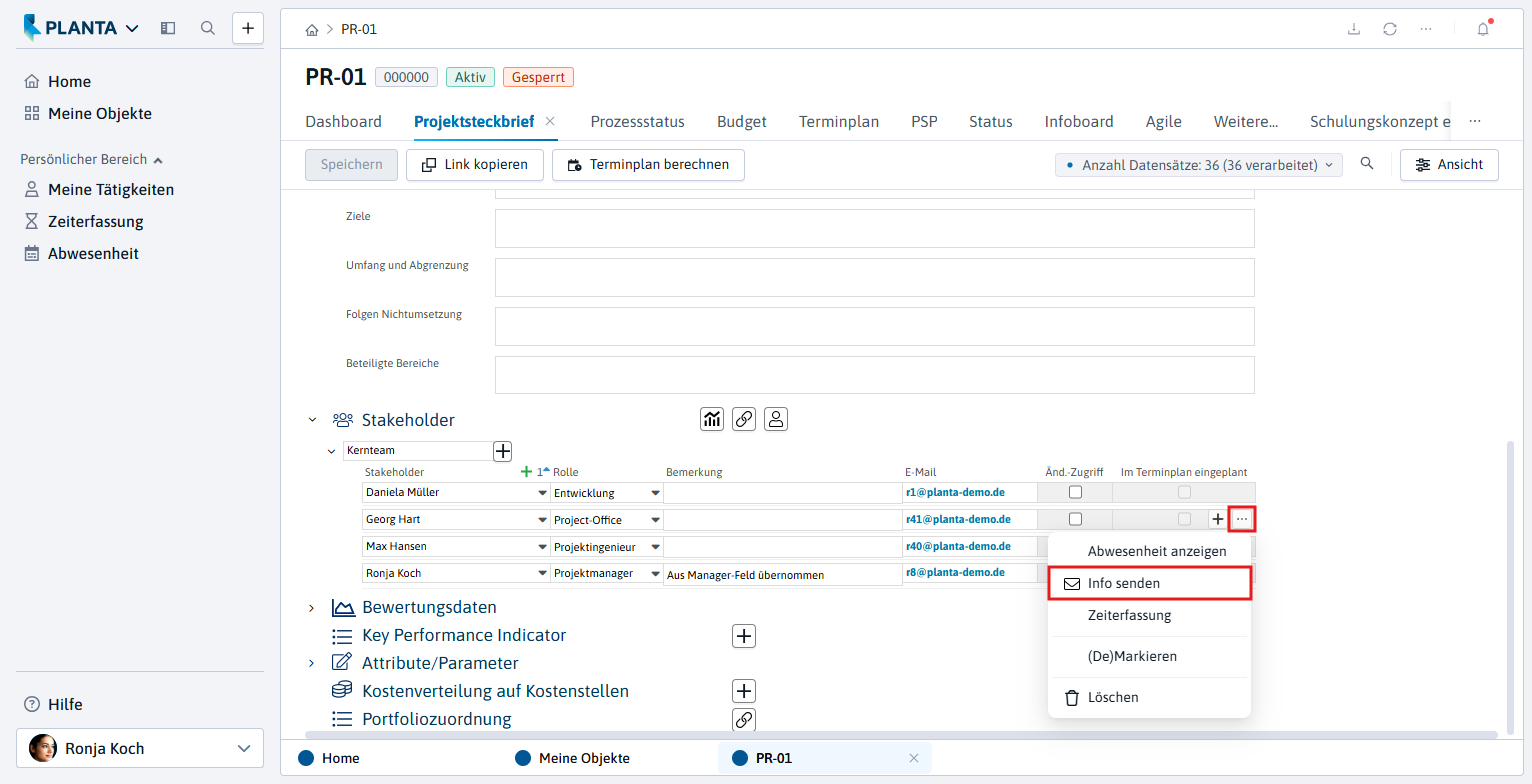This screenshot has height=784, width=1532.
Task: Add a Kostenverteilung auf Kostenstellen entry
Action: click(x=744, y=691)
